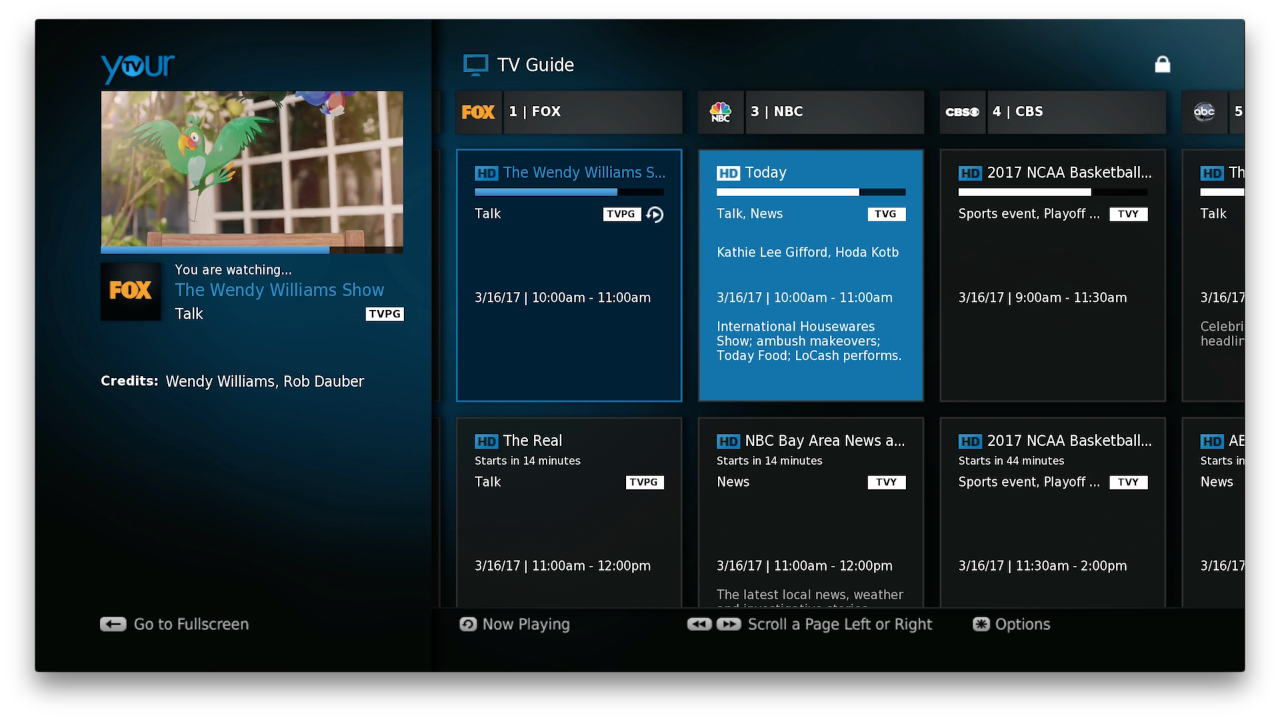
Task: Click the lock icon in the TV Guide header
Action: click(1162, 63)
